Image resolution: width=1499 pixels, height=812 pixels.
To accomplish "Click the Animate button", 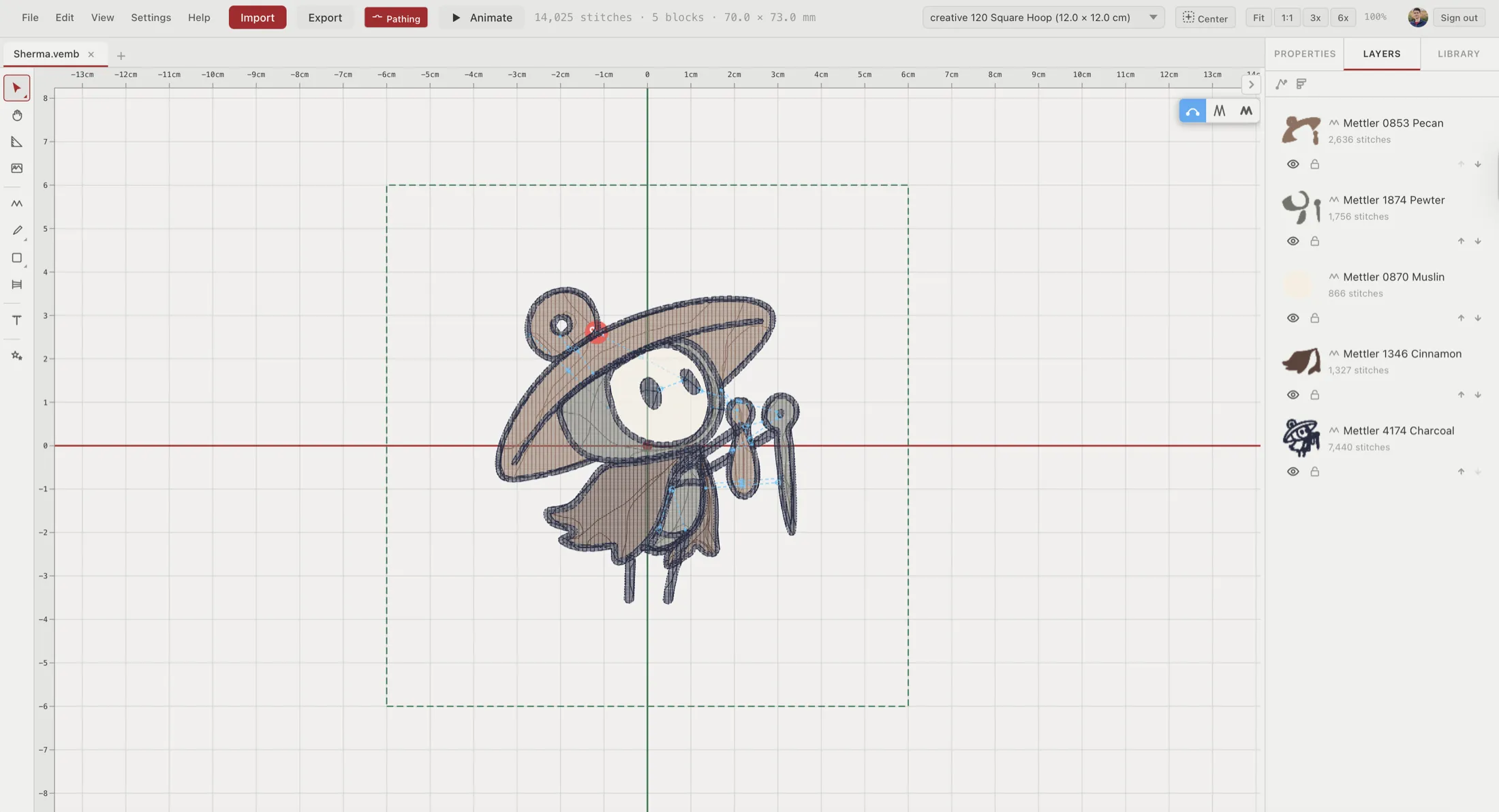I will (x=481, y=17).
